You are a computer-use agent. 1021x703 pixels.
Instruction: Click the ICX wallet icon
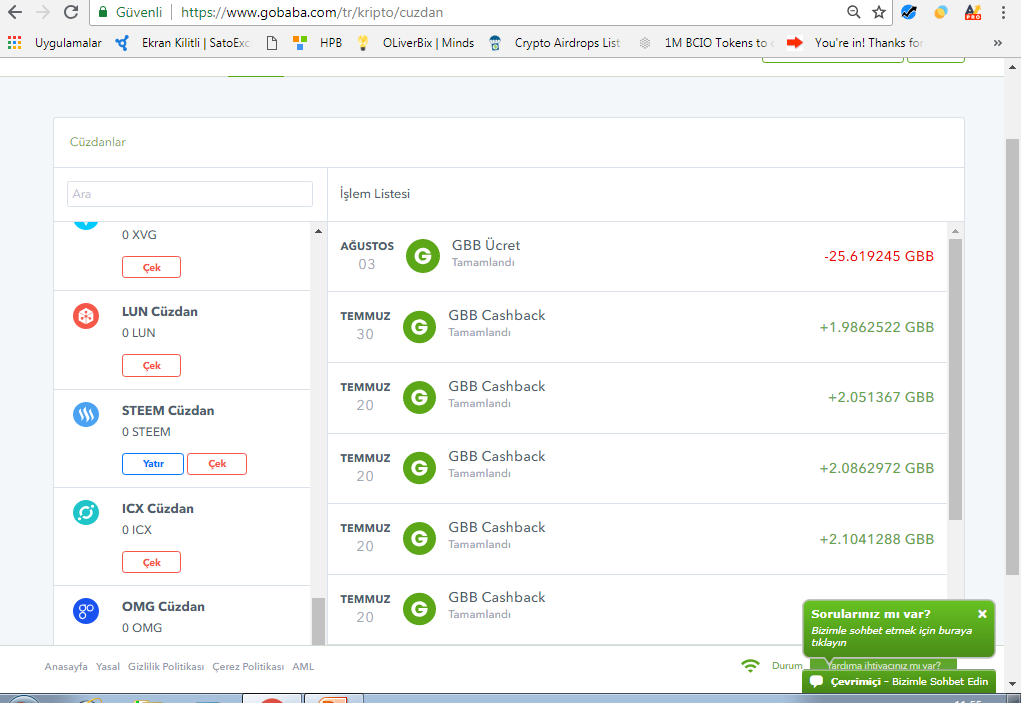click(86, 513)
